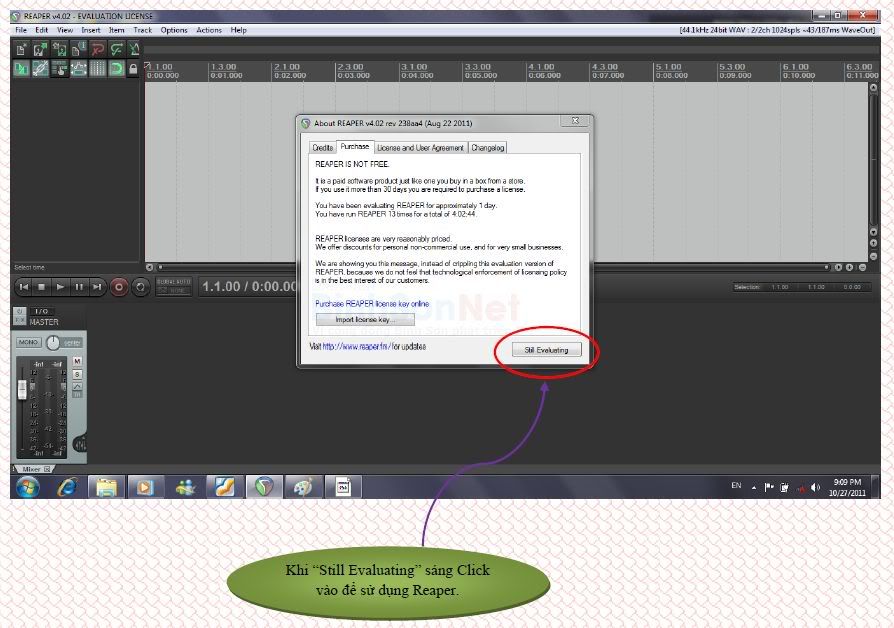
Task: Click the Redo toolbar icon
Action: (116, 49)
